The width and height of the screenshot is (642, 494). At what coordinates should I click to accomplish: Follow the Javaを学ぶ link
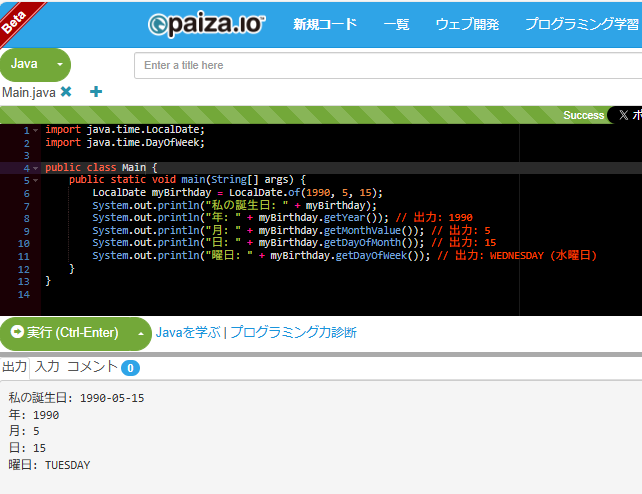(x=187, y=332)
